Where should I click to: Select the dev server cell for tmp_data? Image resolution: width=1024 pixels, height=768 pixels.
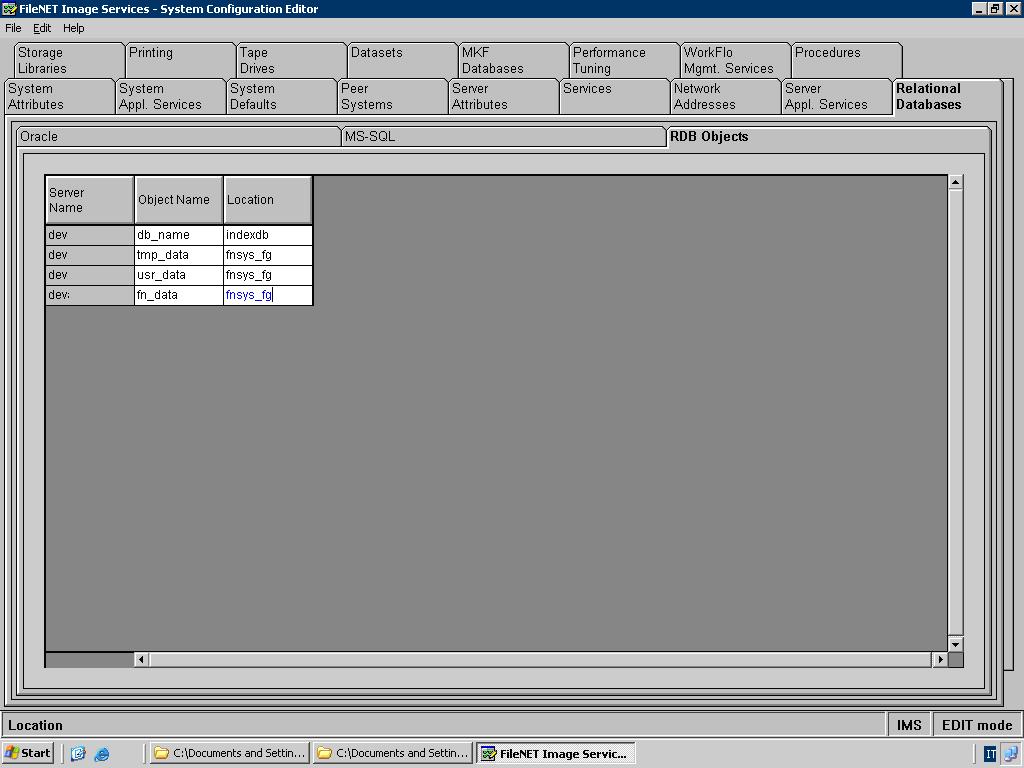click(90, 255)
